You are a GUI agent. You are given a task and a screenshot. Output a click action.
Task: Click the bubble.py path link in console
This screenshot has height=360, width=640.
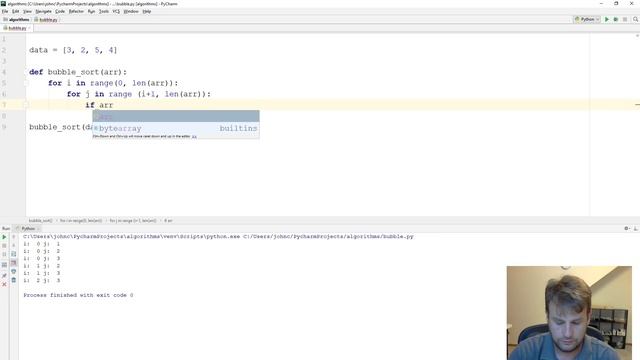click(x=328, y=236)
